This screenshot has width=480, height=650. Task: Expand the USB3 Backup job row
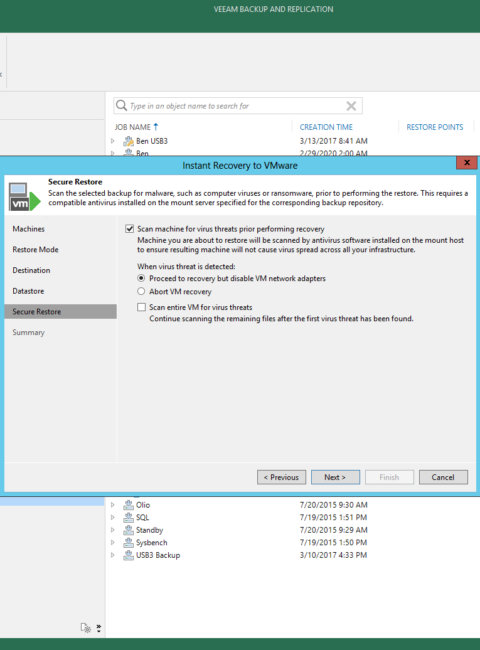click(x=113, y=555)
